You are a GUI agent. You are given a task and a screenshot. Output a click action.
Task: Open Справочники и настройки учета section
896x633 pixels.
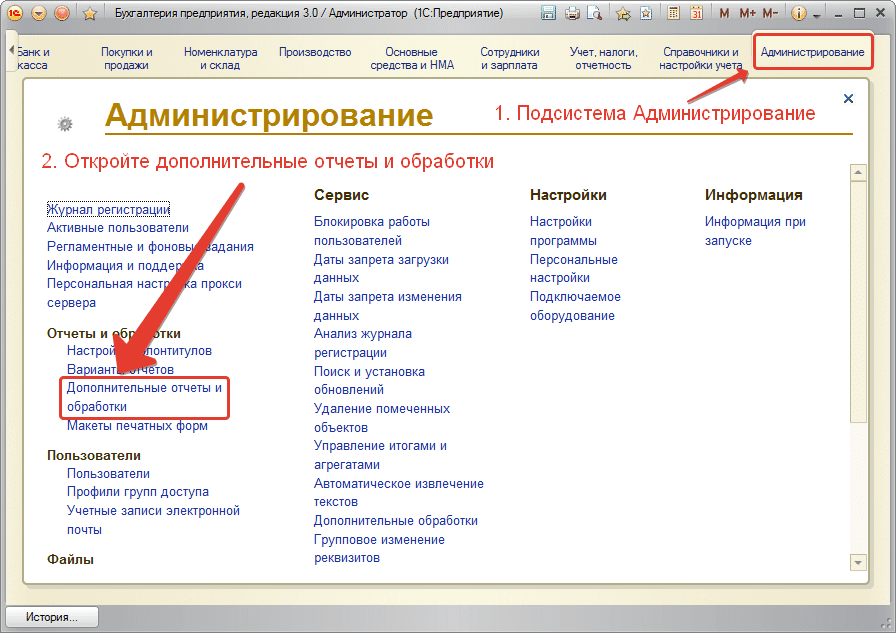[x=701, y=58]
